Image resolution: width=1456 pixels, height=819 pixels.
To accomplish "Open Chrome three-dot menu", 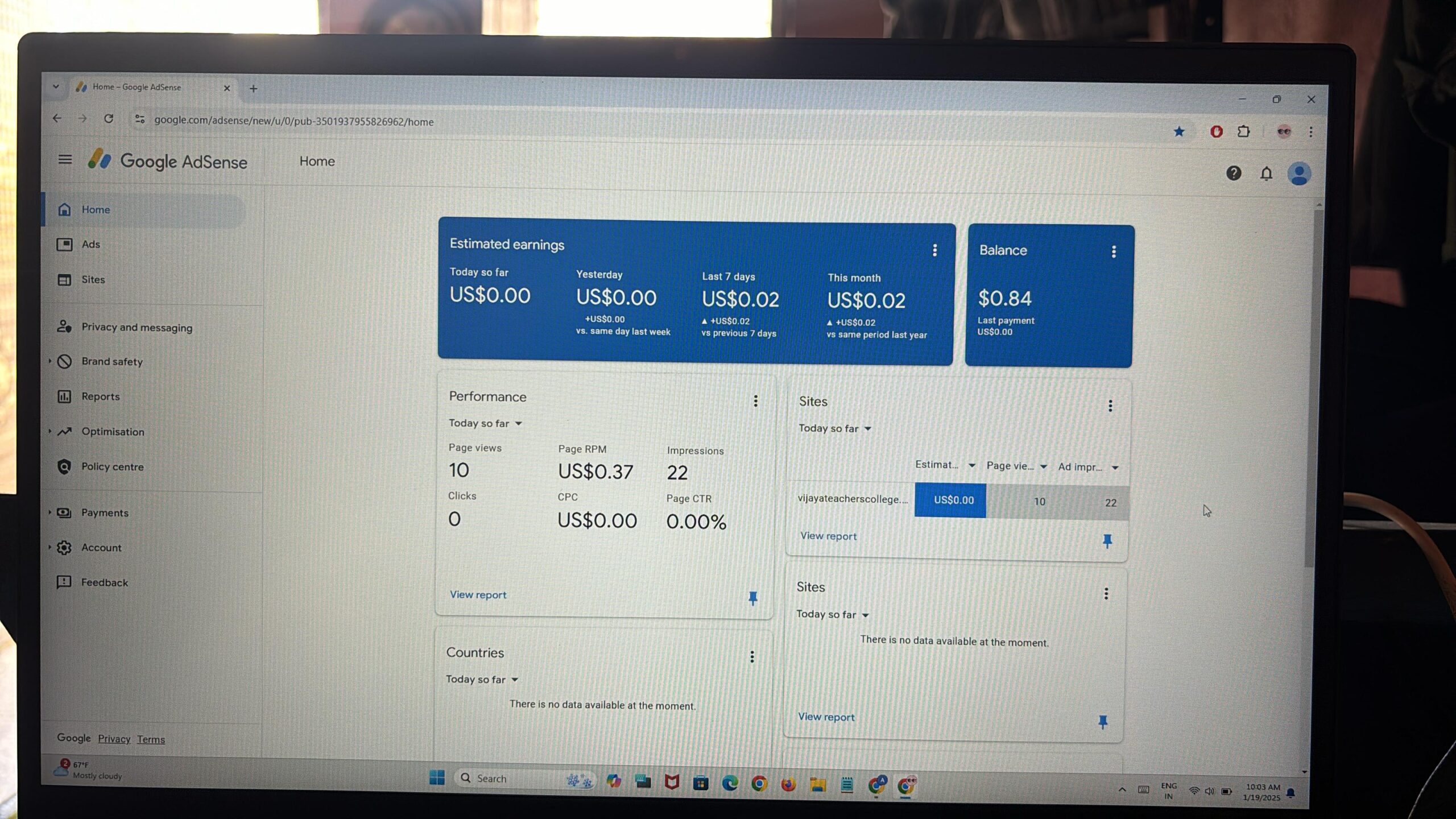I will [x=1310, y=132].
